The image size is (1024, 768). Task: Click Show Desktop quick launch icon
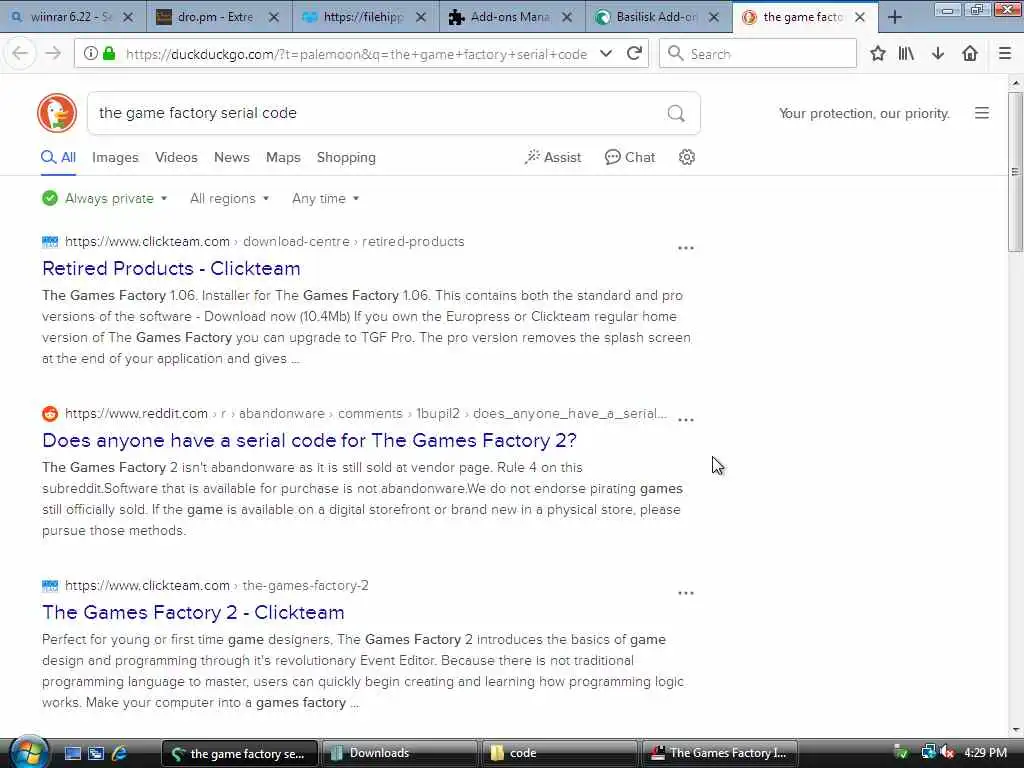72,753
